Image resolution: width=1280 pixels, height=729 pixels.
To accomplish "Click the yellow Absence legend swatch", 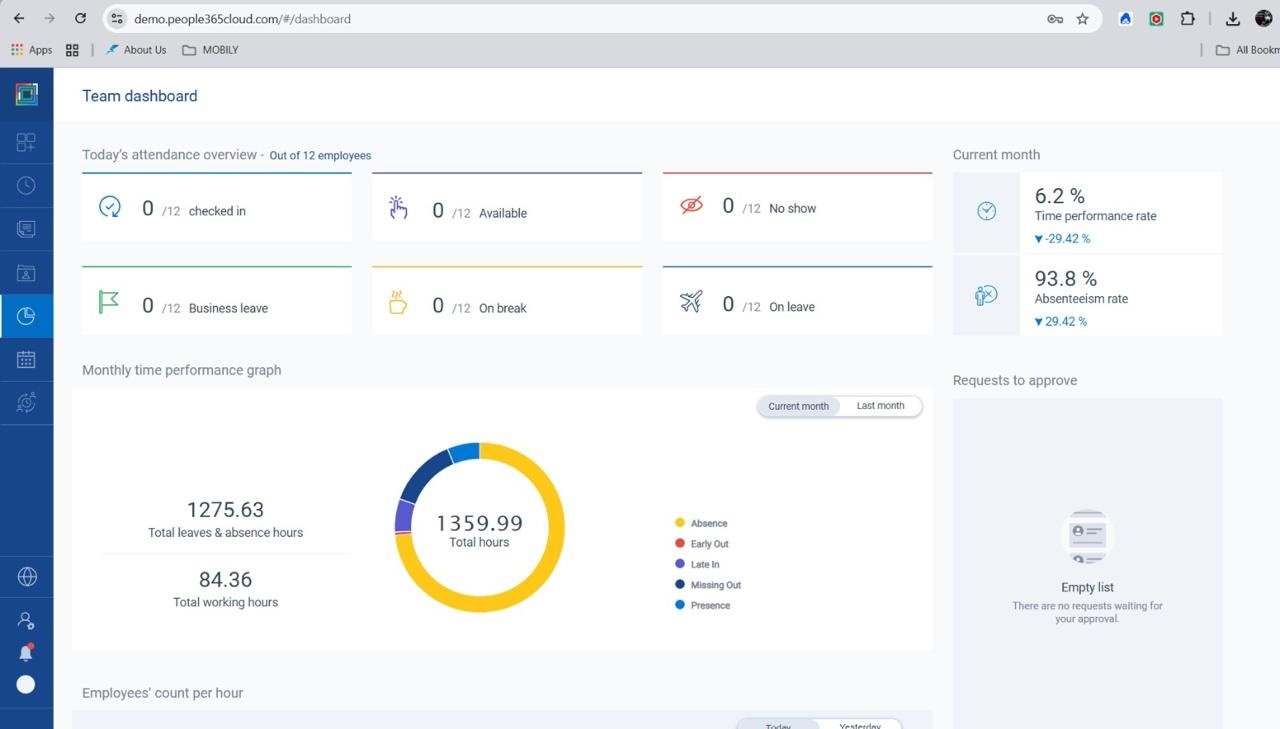I will 680,523.
